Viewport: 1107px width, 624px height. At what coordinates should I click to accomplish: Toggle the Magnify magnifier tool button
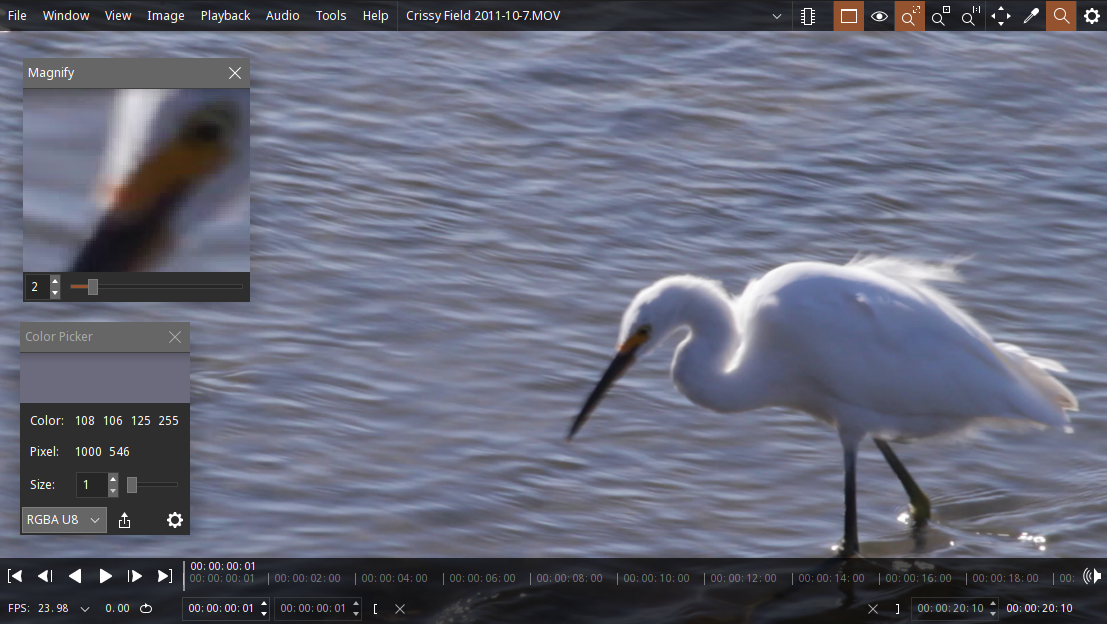pyautogui.click(x=1061, y=16)
